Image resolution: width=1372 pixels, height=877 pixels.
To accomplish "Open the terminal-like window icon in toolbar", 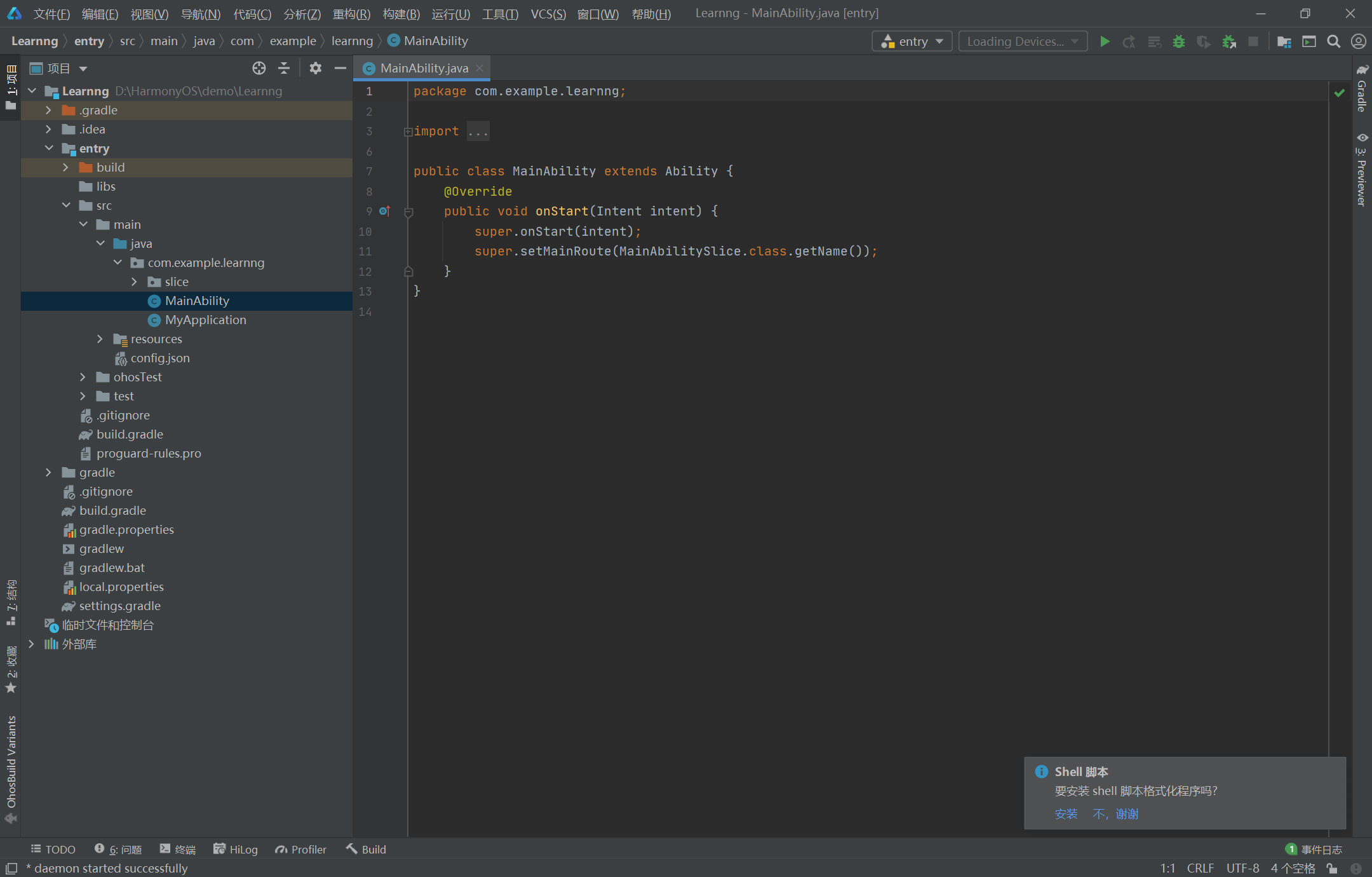I will [x=1309, y=41].
